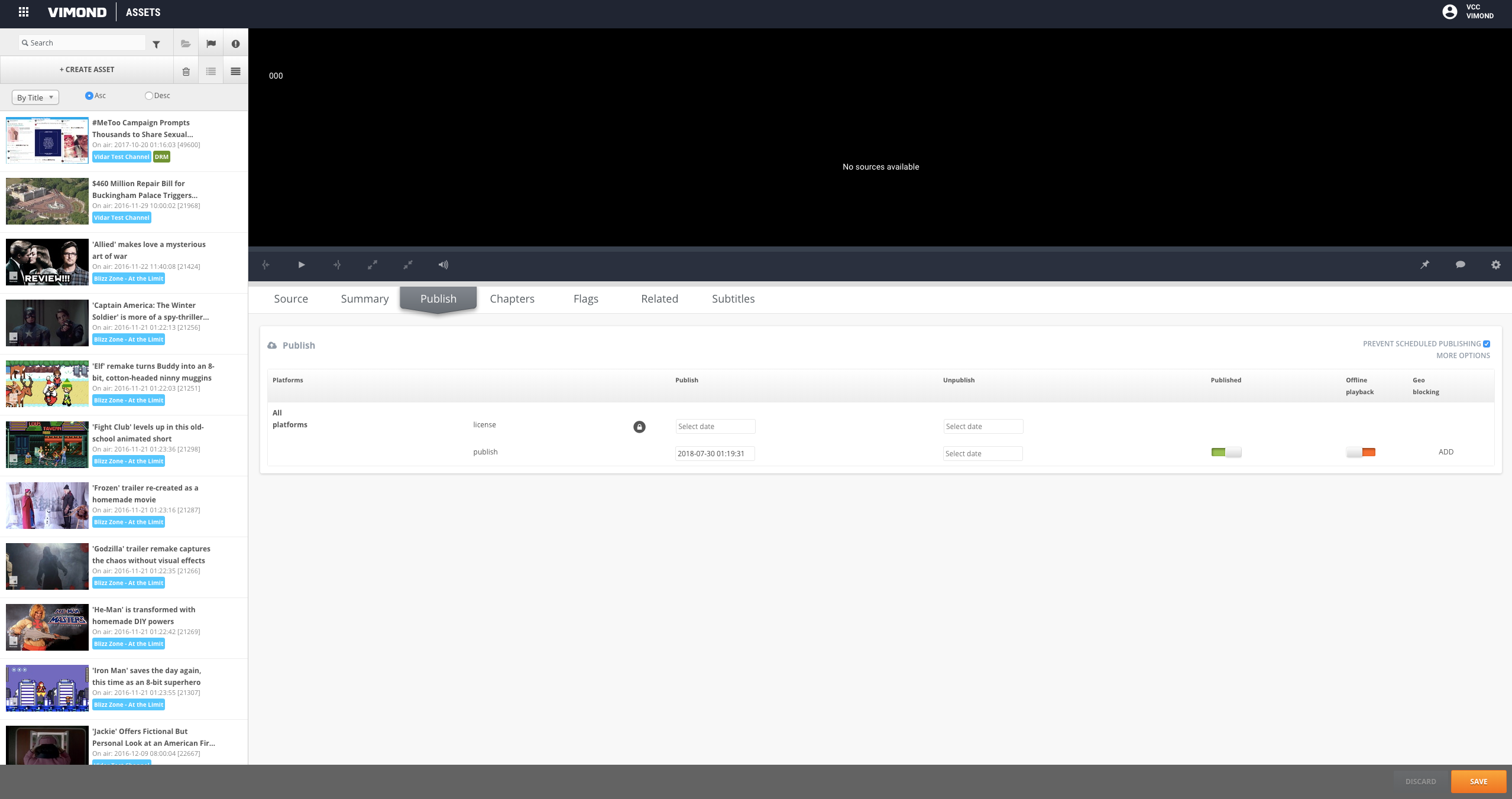The height and width of the screenshot is (799, 1512).
Task: Click the player progress bar
Action: click(x=880, y=249)
